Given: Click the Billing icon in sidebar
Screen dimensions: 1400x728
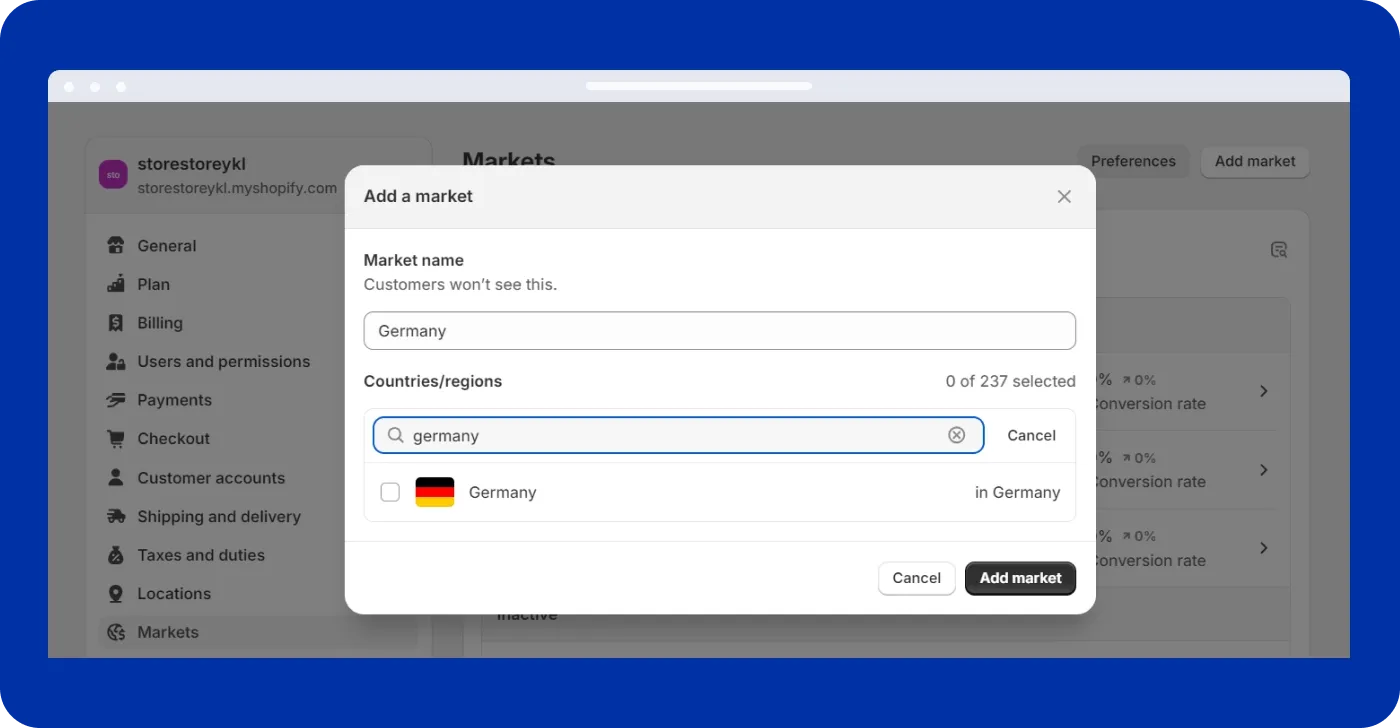Looking at the screenshot, I should pos(116,323).
